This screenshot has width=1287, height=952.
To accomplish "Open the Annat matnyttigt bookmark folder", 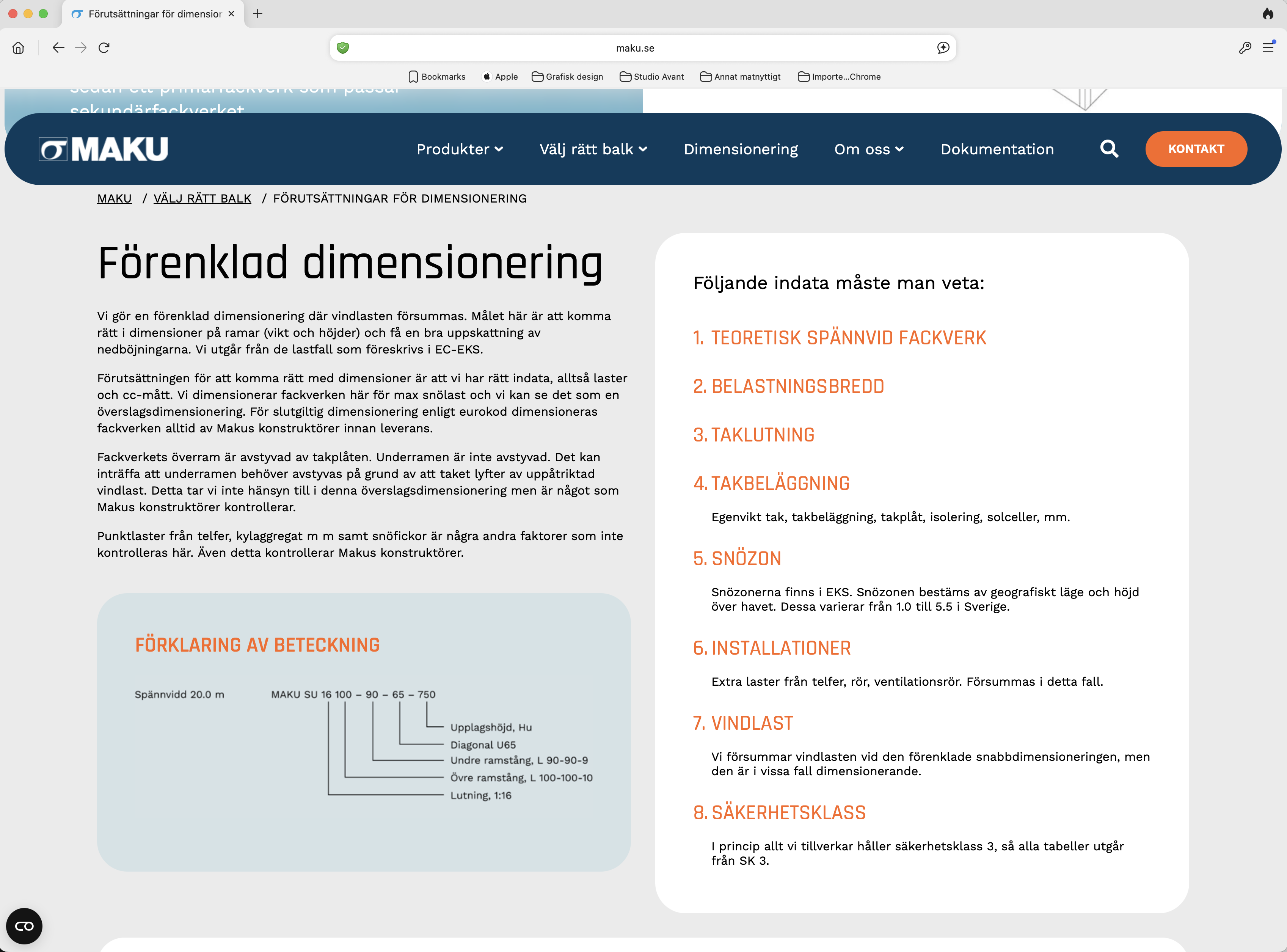I will pyautogui.click(x=740, y=77).
